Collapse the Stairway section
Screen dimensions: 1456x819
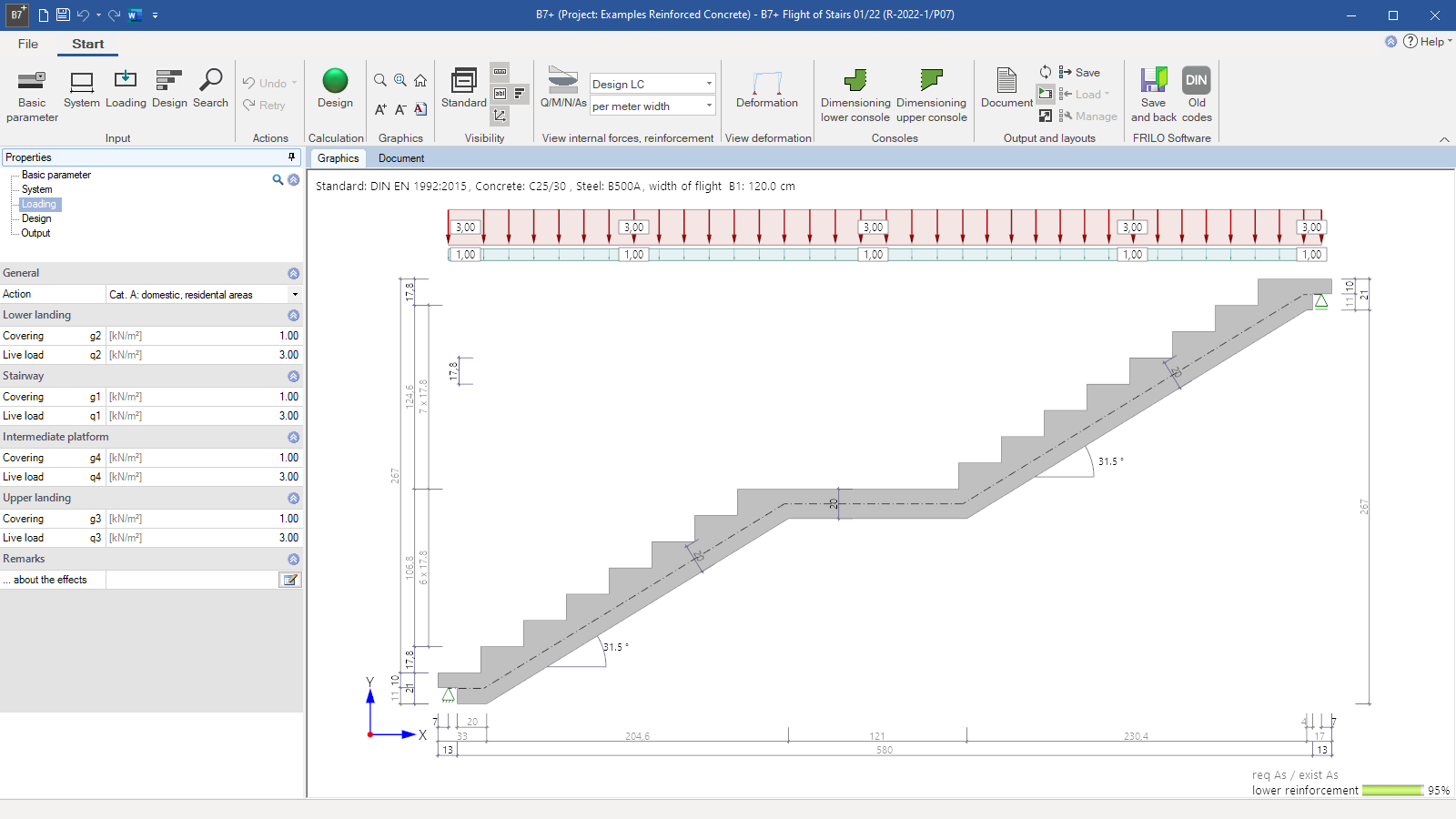coord(293,376)
